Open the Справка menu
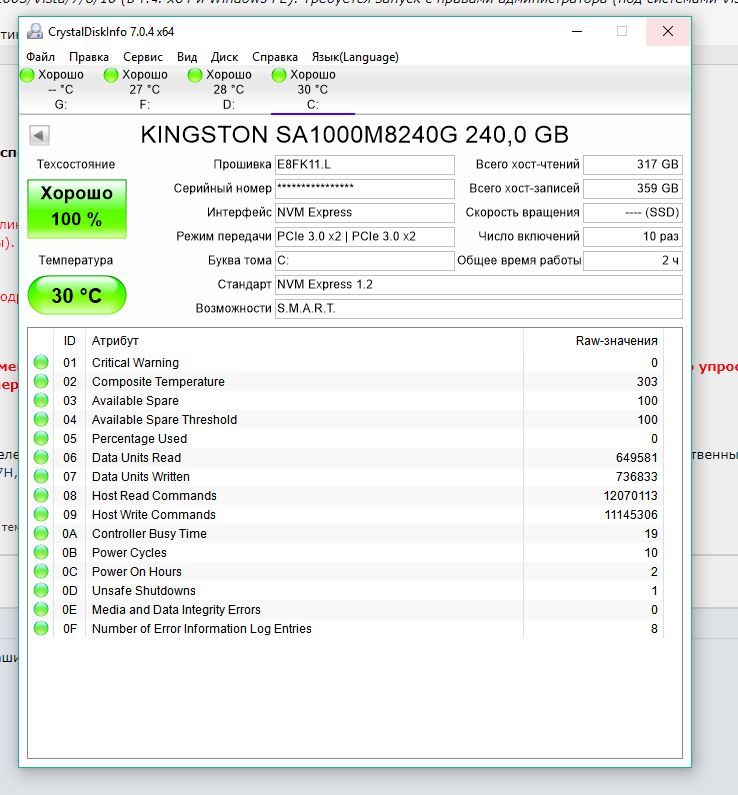This screenshot has height=795, width=738. 275,57
